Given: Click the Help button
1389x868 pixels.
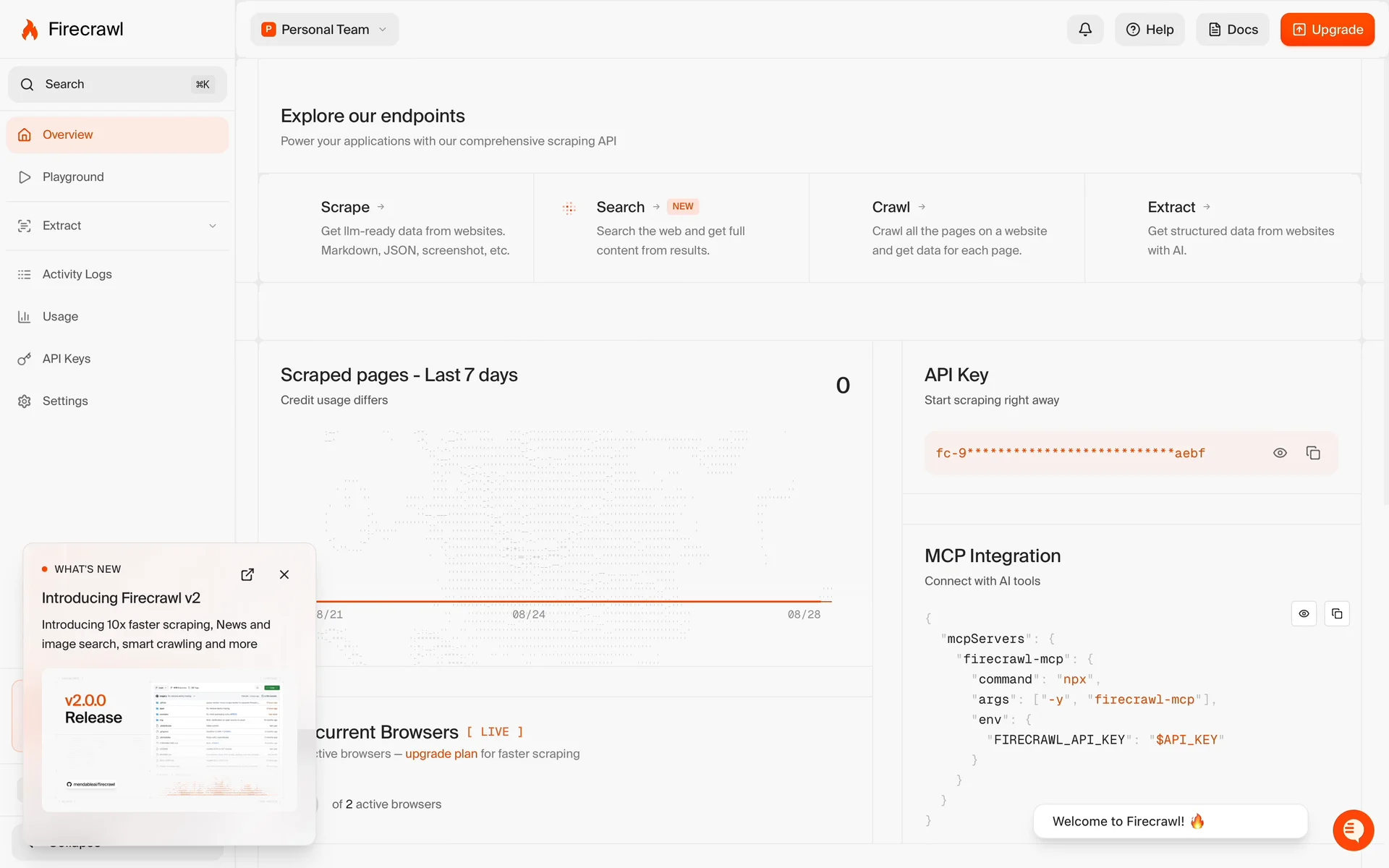Looking at the screenshot, I should [x=1150, y=30].
